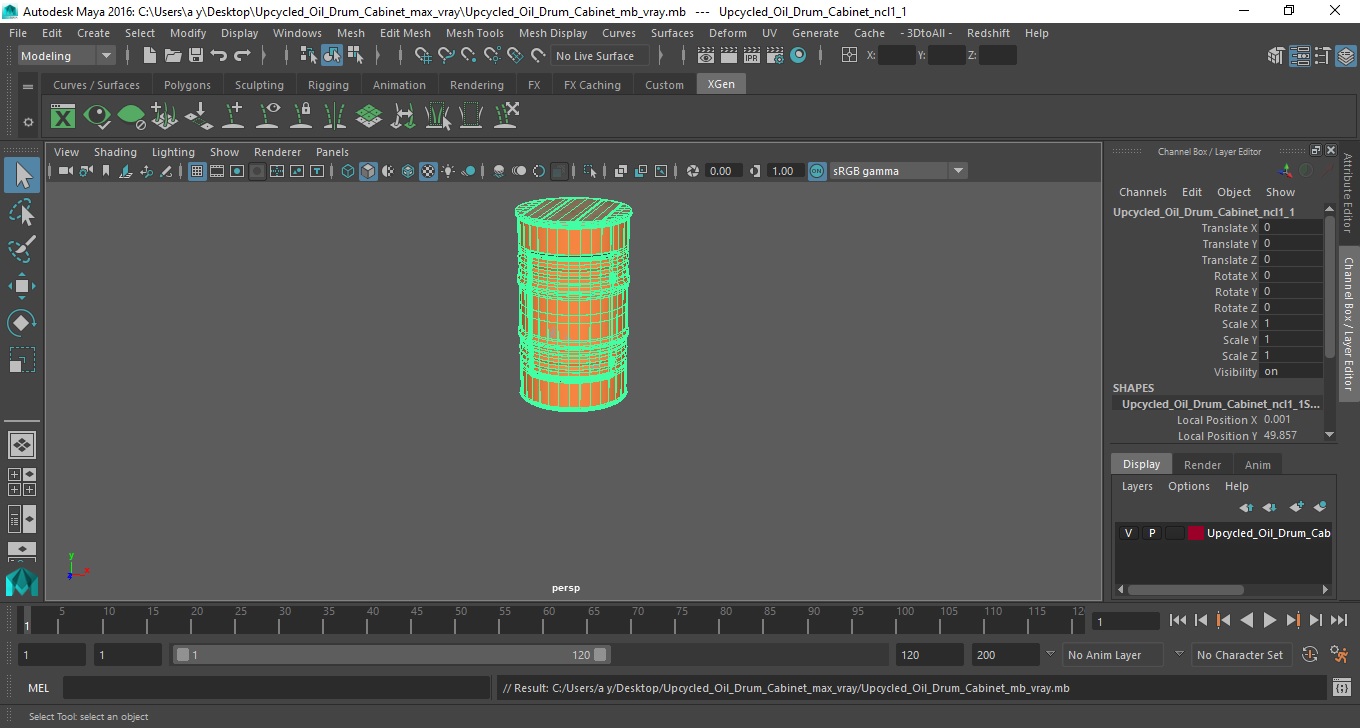Image resolution: width=1360 pixels, height=728 pixels.
Task: Click XGen delete guides X icon
Action: point(505,116)
